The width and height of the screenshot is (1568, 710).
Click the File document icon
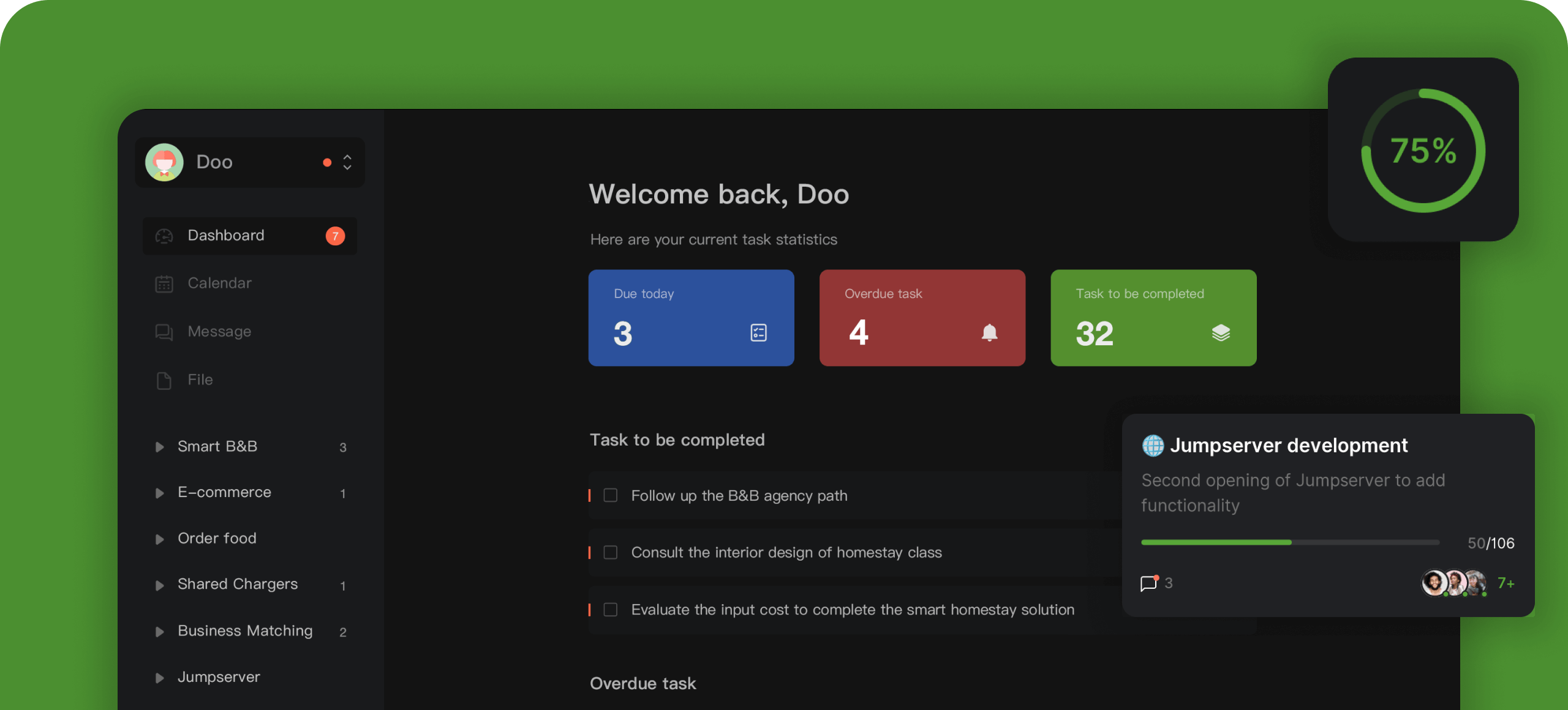click(164, 380)
